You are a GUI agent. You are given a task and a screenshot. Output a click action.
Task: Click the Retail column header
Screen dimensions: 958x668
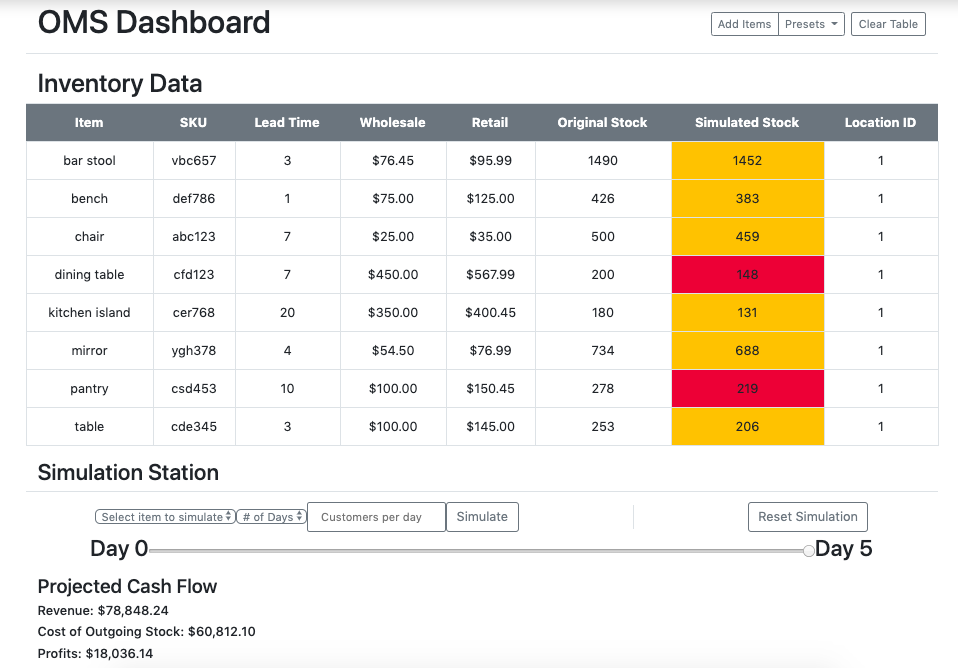click(x=490, y=122)
